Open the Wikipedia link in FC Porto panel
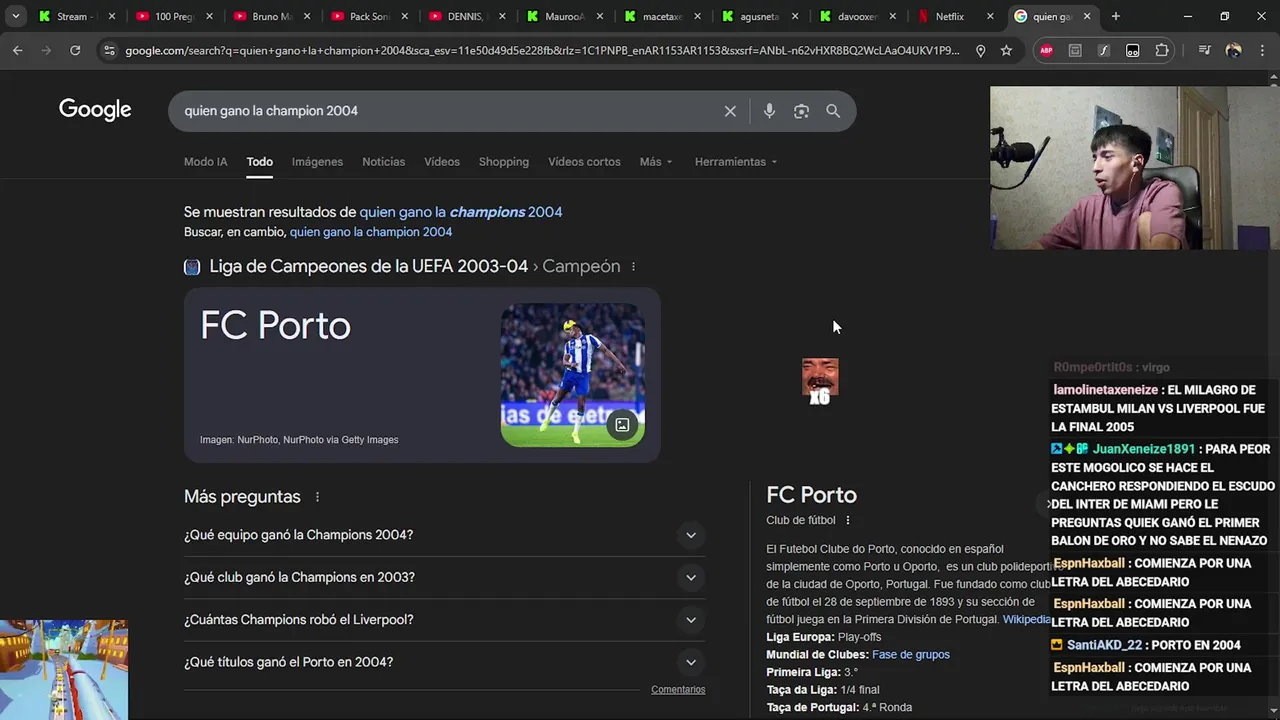This screenshot has width=1280, height=720. coord(1027,619)
